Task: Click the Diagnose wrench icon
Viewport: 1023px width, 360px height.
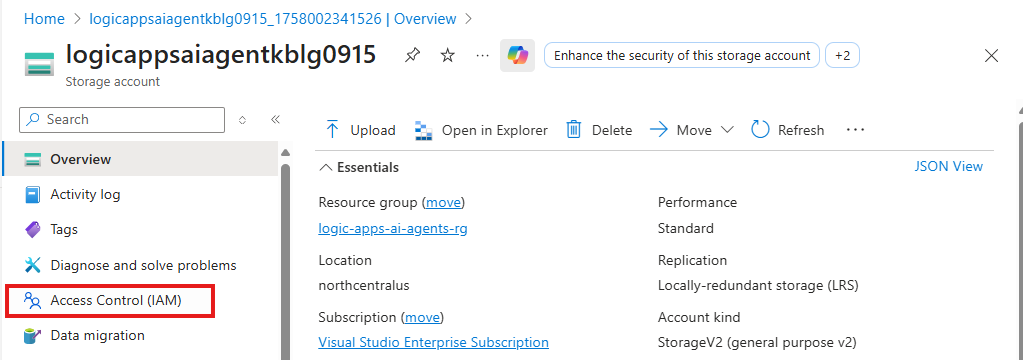Action: tap(33, 265)
